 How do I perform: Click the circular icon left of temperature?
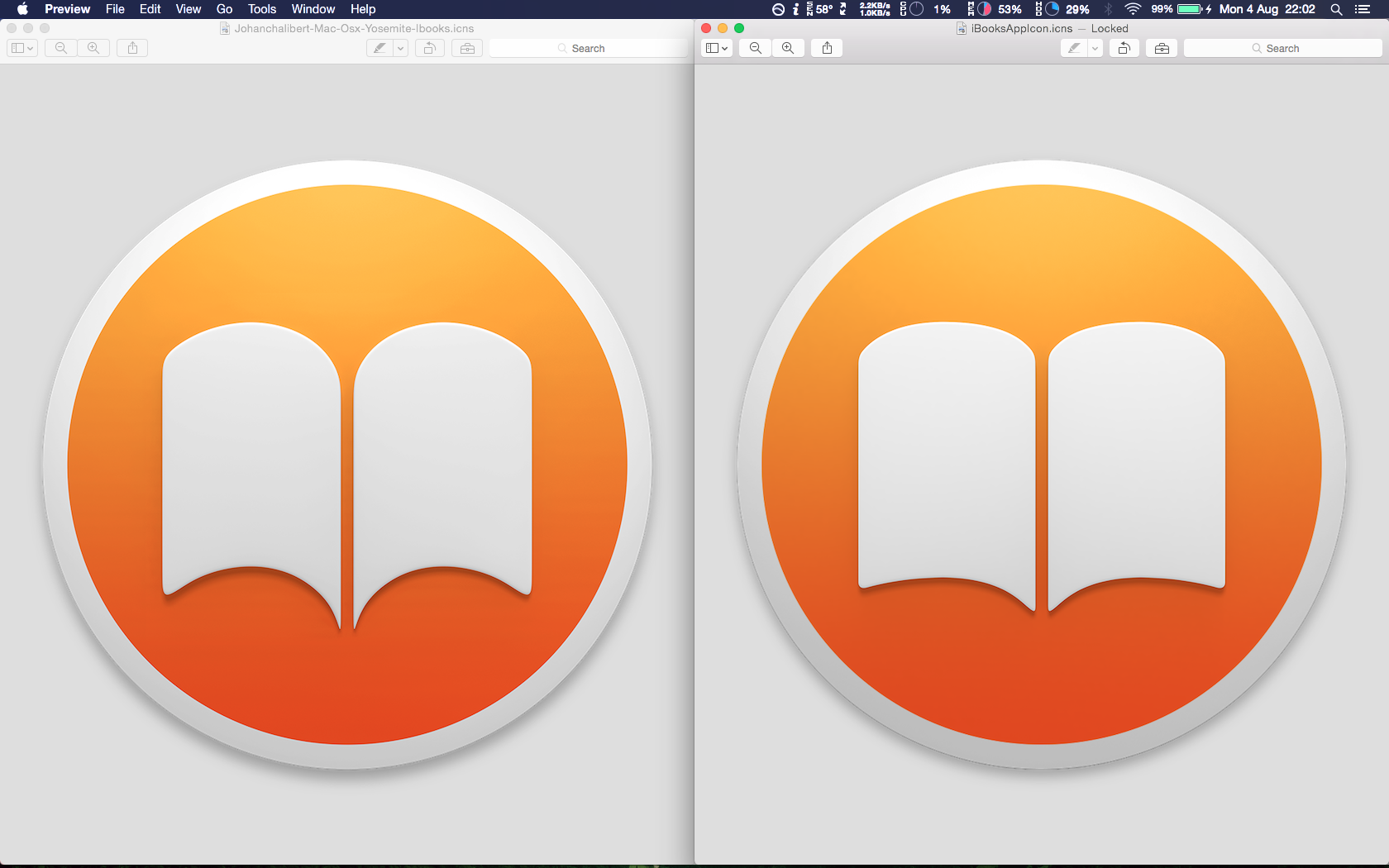click(x=778, y=9)
